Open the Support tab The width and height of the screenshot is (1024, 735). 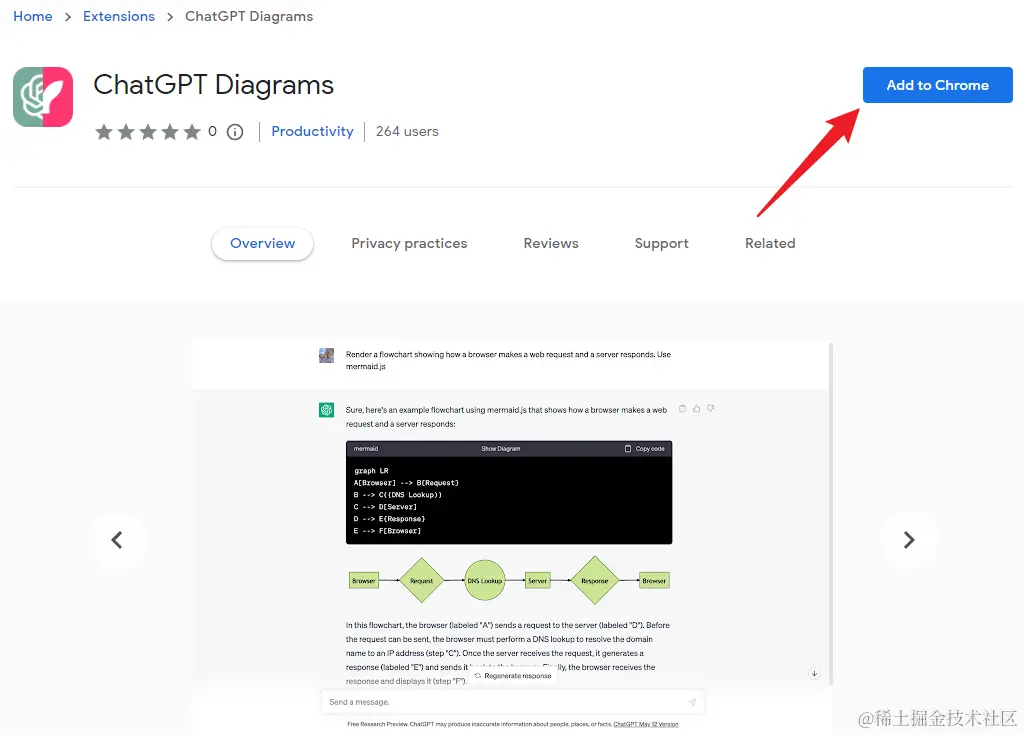pyautogui.click(x=662, y=243)
